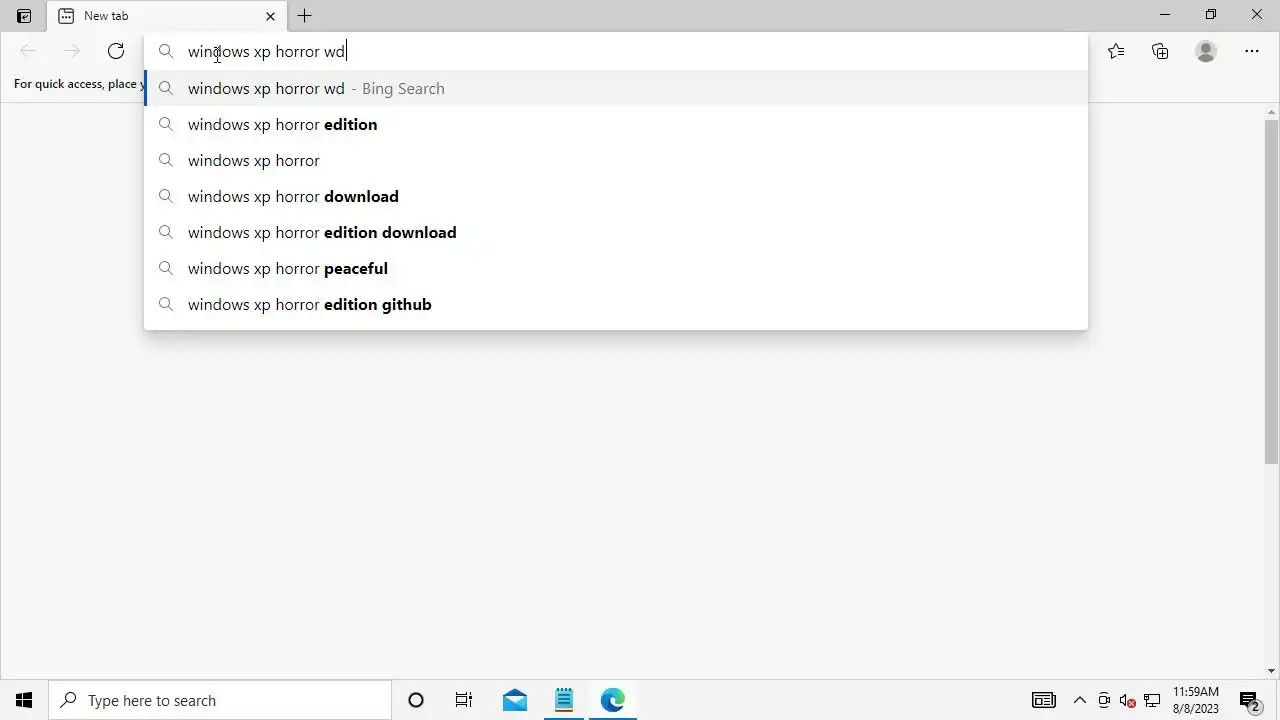1280x720 pixels.
Task: Click the Microsoft Edge taskbar icon
Action: (x=613, y=700)
